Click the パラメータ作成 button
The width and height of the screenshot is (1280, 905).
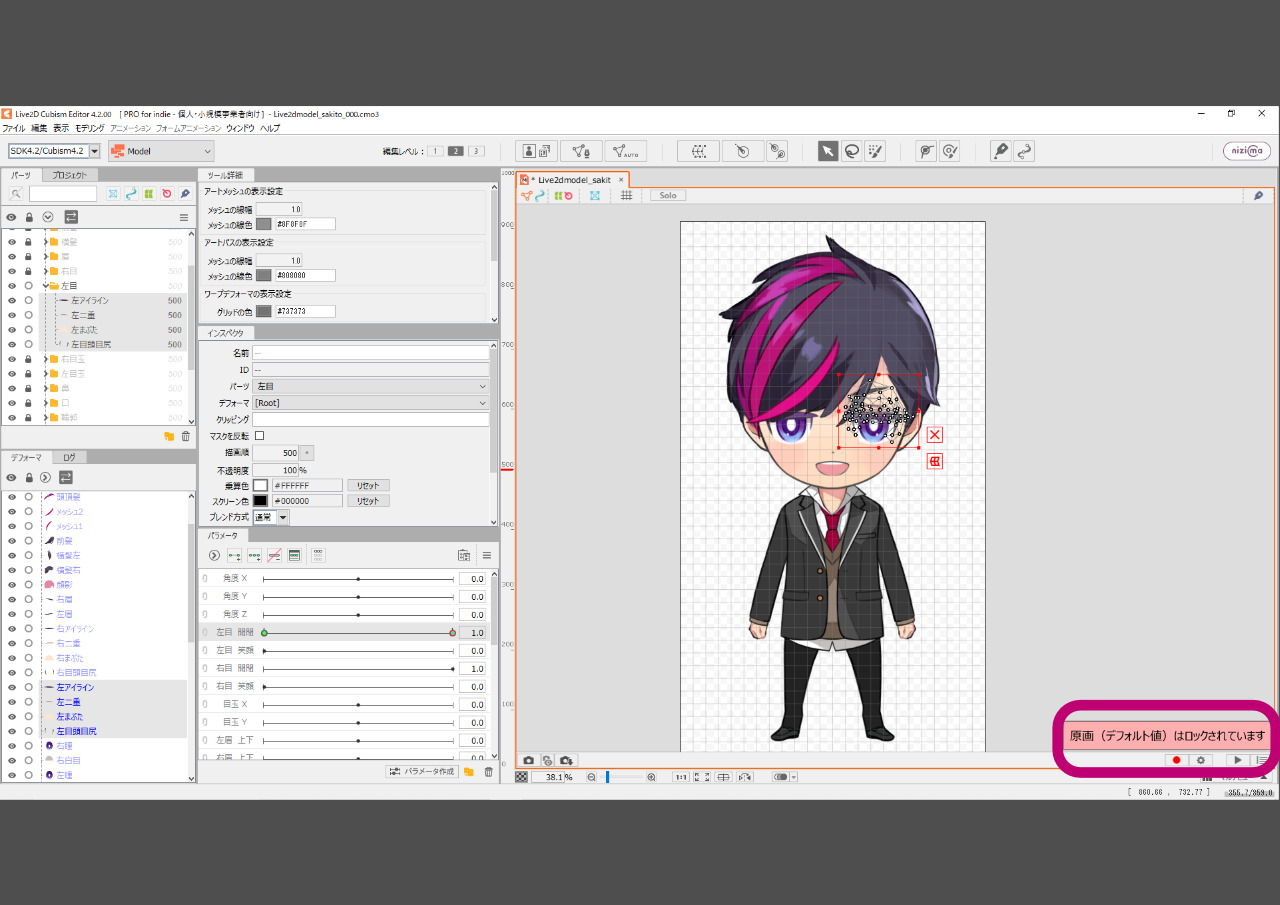pyautogui.click(x=422, y=771)
